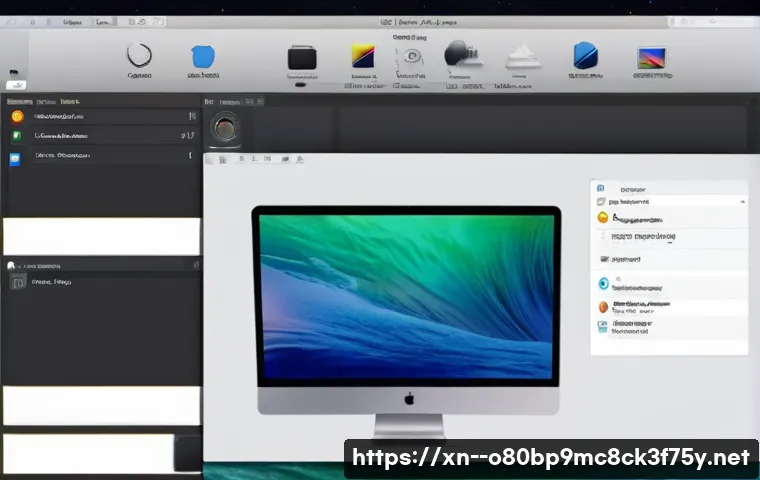
Task: Click the landscape photo thumbnail toolbar icon
Action: (x=652, y=58)
